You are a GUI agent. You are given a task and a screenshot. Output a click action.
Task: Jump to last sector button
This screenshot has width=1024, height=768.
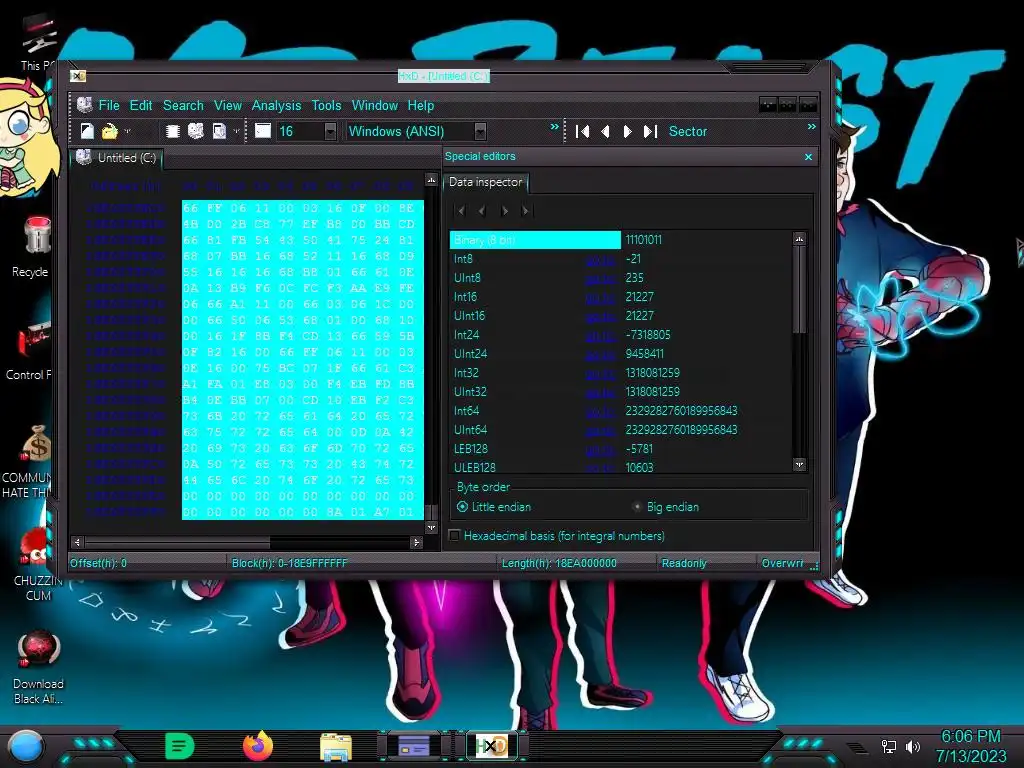click(650, 132)
